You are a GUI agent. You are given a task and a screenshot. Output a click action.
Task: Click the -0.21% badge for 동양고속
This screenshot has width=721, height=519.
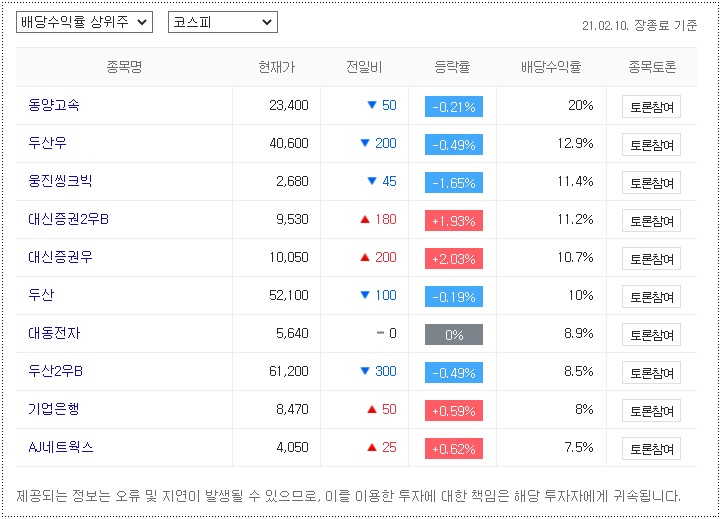454,107
